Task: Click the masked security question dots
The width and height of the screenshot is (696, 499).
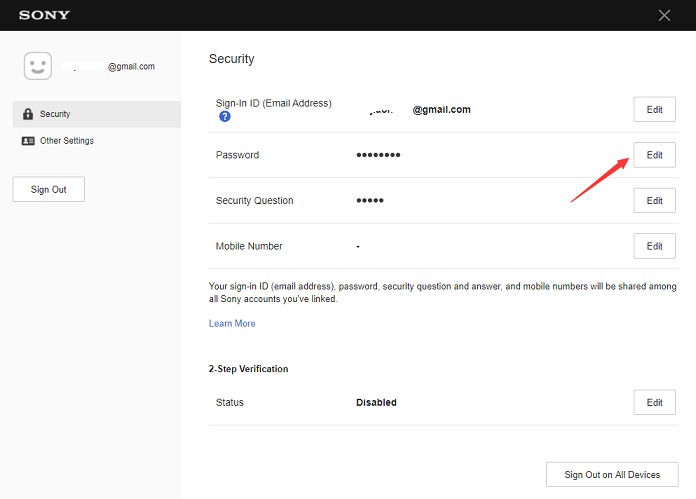Action: (x=370, y=201)
